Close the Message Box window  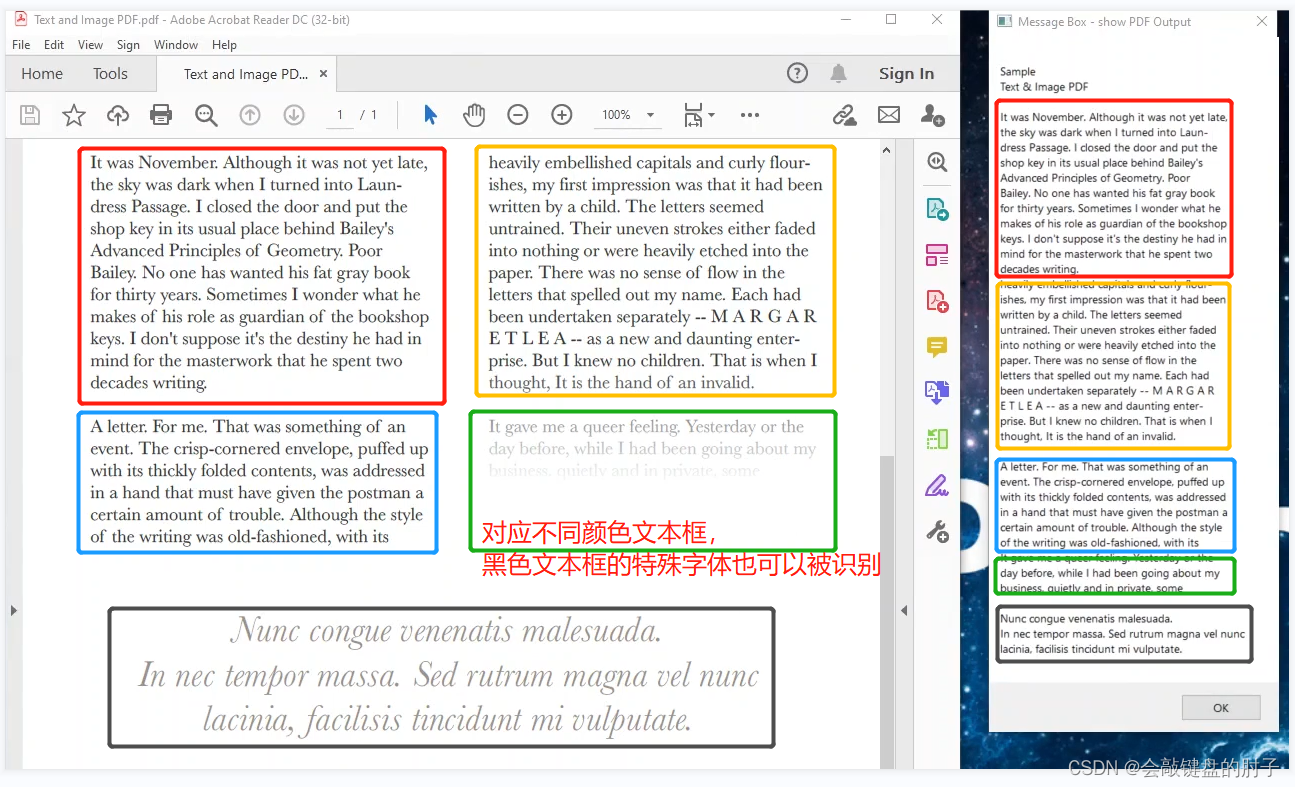click(x=1262, y=21)
